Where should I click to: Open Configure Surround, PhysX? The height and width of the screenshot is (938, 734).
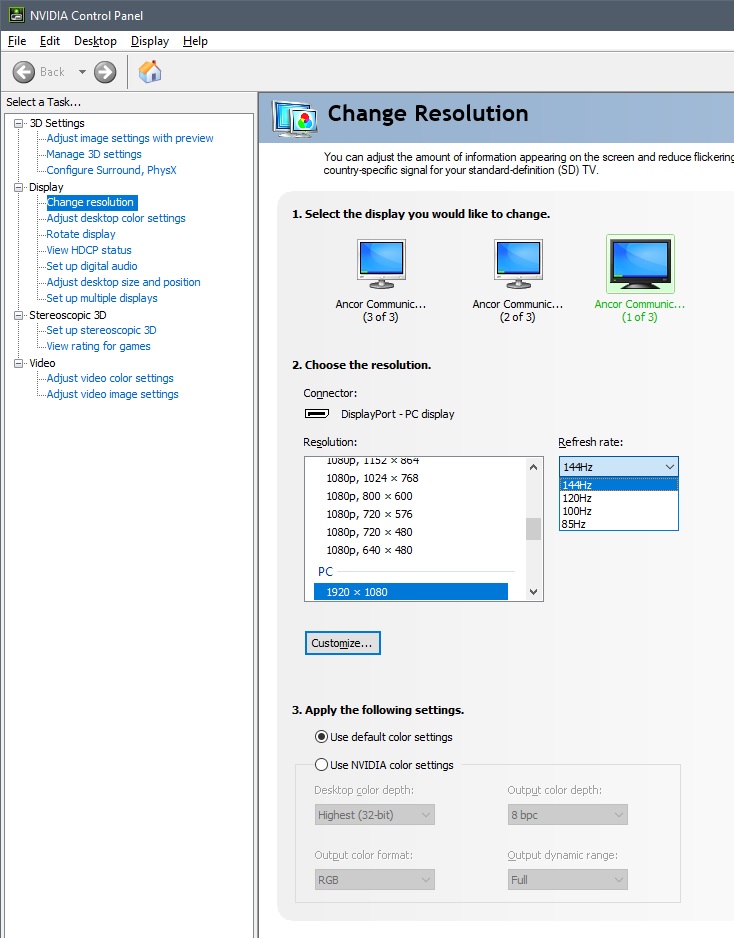(x=111, y=170)
